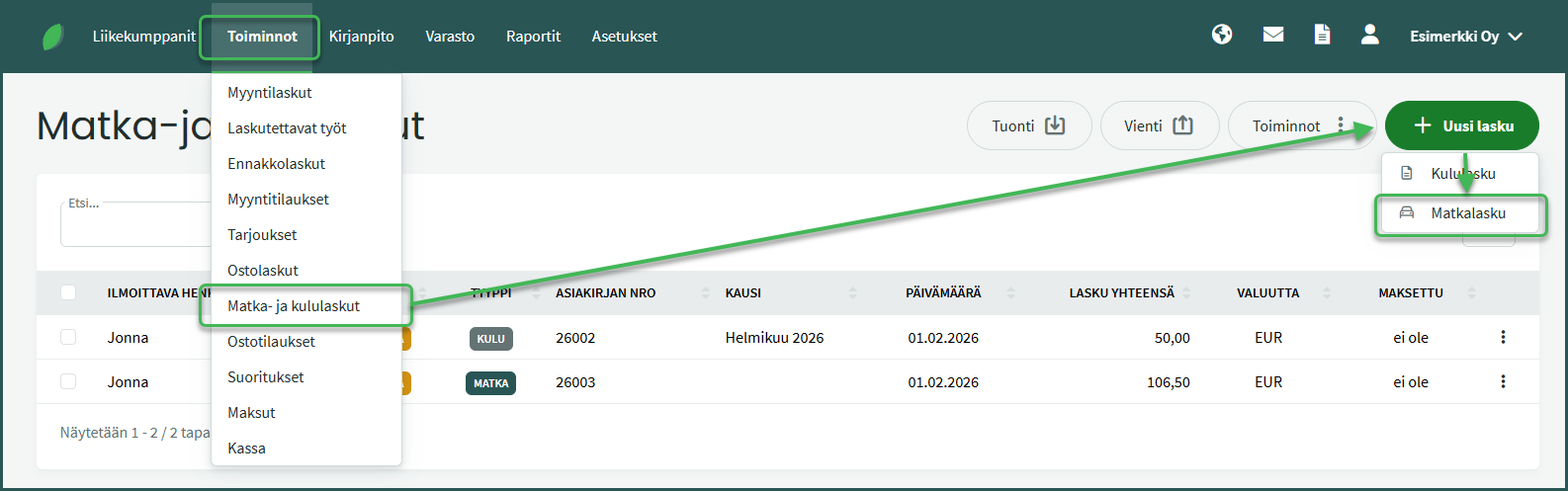Sort by the Päivämäärä column arrows
This screenshot has height=491, width=1568.
(x=1010, y=293)
